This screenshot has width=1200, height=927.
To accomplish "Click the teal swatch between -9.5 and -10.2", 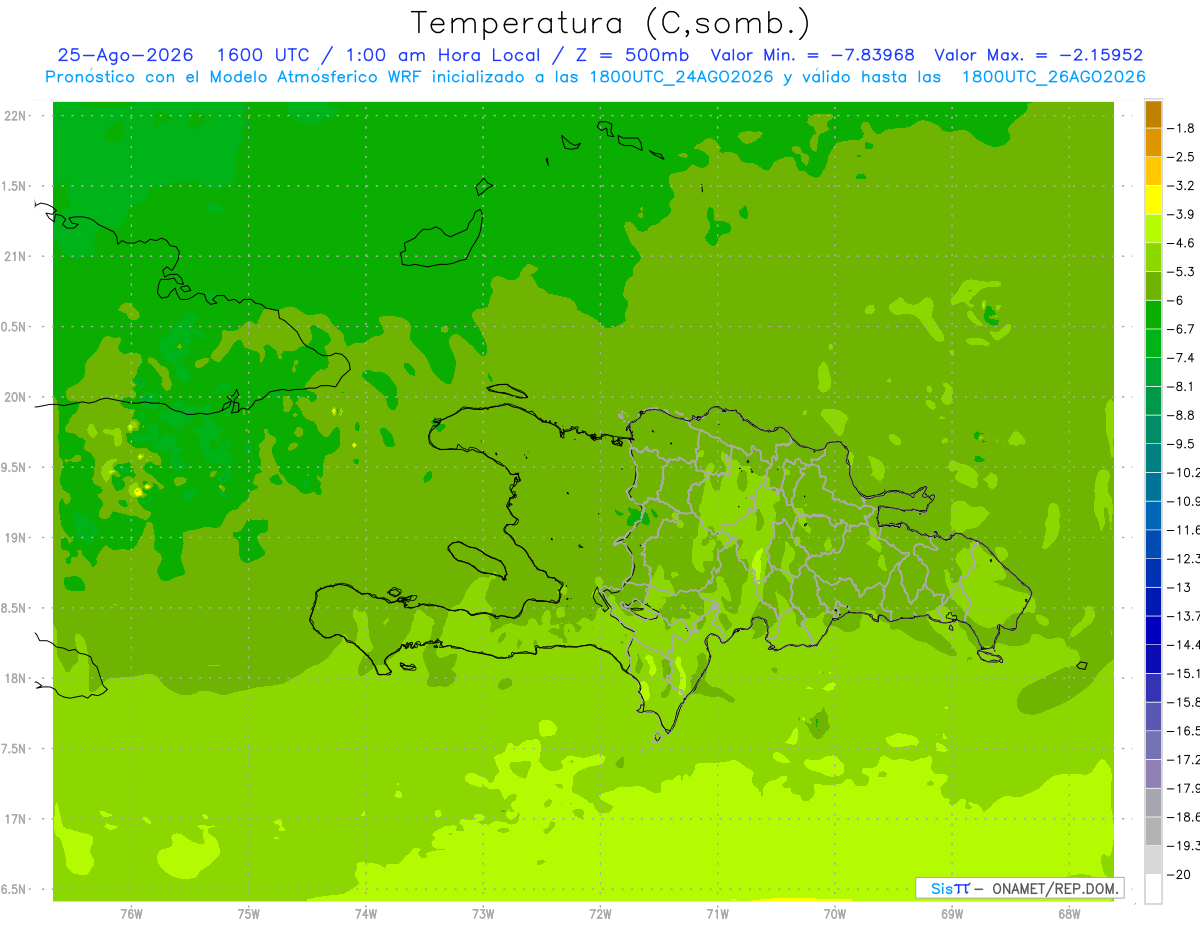I will 1153,458.
